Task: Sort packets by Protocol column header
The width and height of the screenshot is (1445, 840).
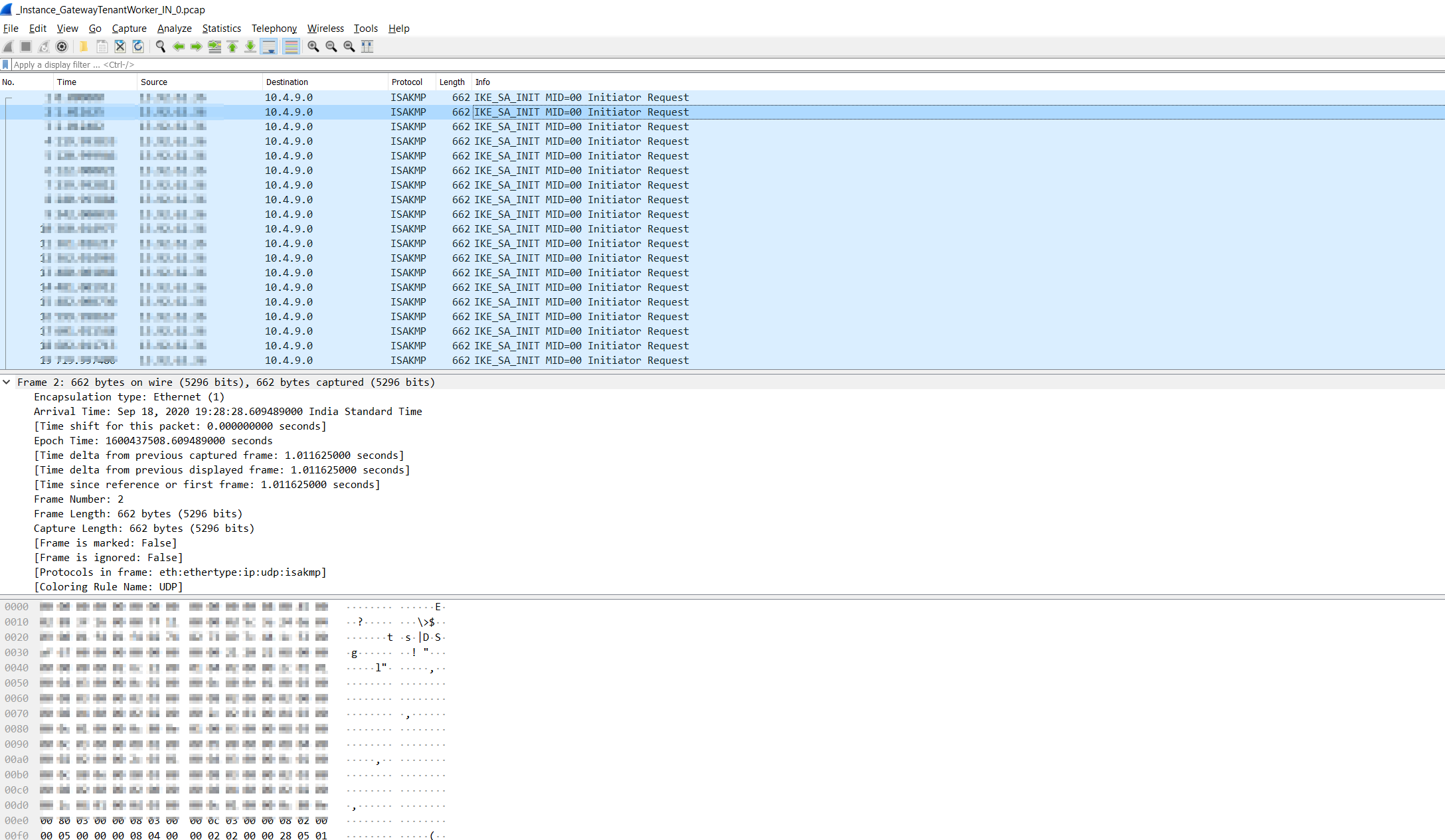Action: pos(406,82)
